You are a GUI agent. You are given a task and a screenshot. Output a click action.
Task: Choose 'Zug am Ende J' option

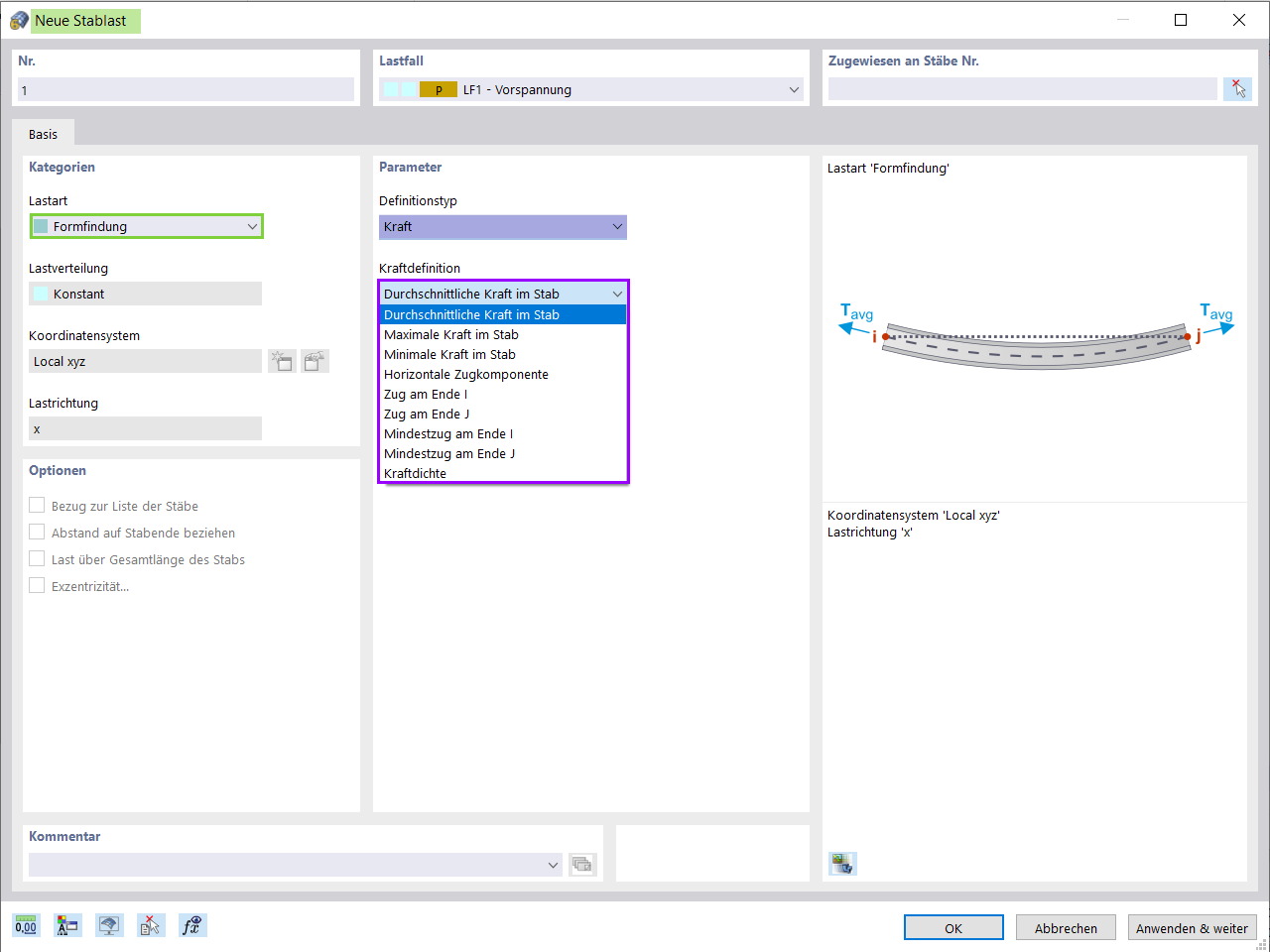coord(503,414)
